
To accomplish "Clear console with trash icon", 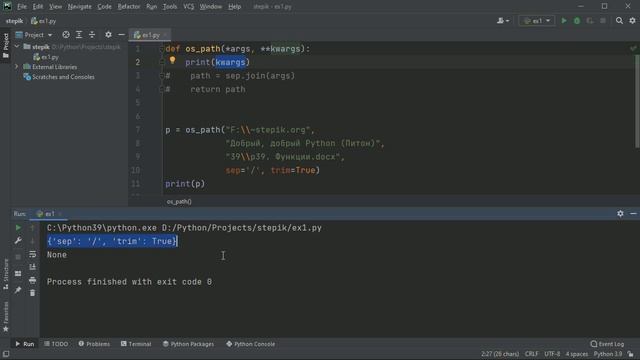I will pyautogui.click(x=33, y=293).
